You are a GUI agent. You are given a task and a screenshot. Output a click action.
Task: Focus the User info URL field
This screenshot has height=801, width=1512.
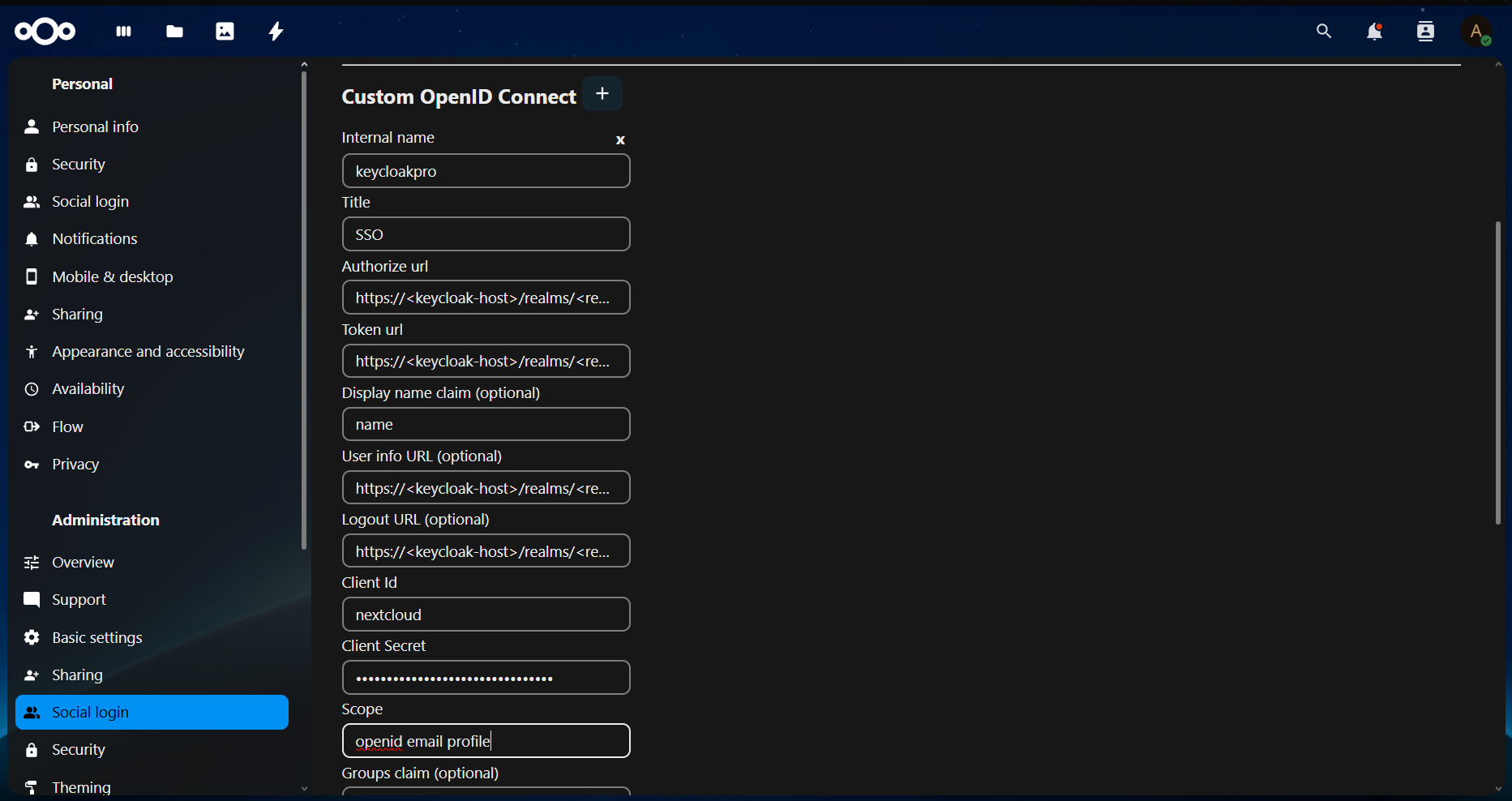(486, 487)
